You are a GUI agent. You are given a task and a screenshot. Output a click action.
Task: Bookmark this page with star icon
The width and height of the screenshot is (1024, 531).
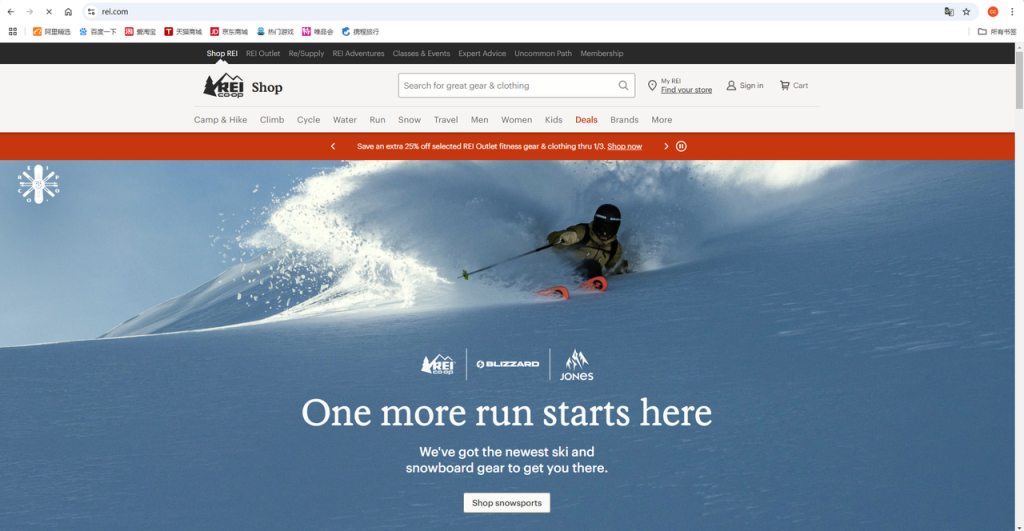(x=966, y=12)
